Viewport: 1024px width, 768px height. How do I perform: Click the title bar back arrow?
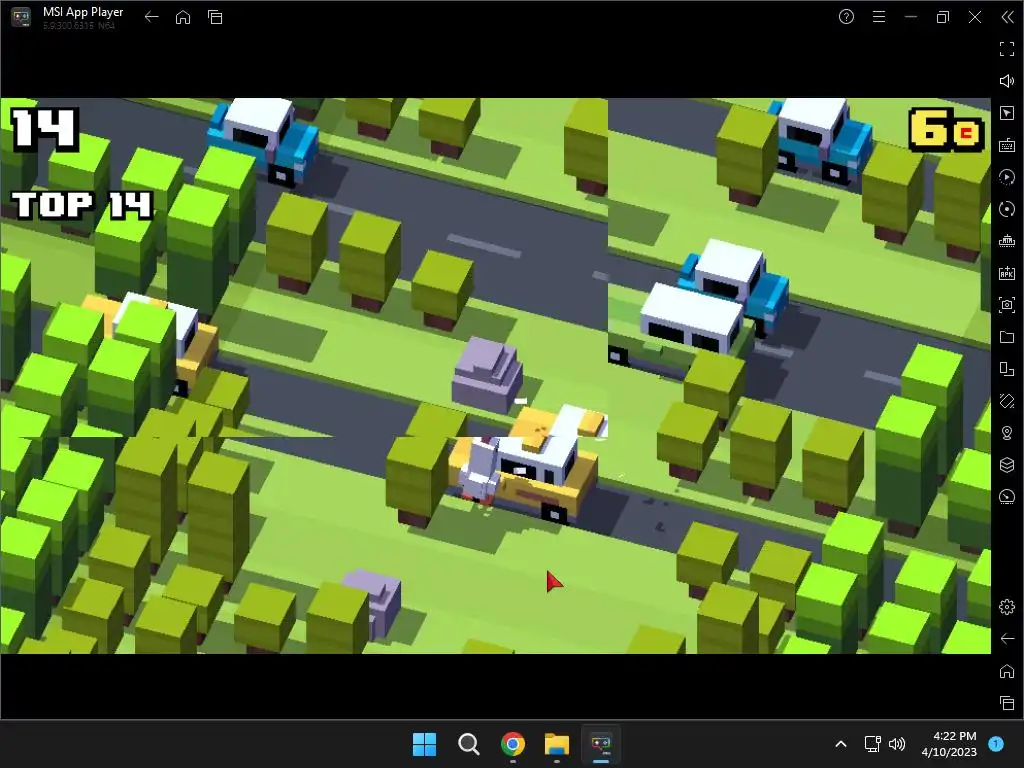[x=152, y=17]
